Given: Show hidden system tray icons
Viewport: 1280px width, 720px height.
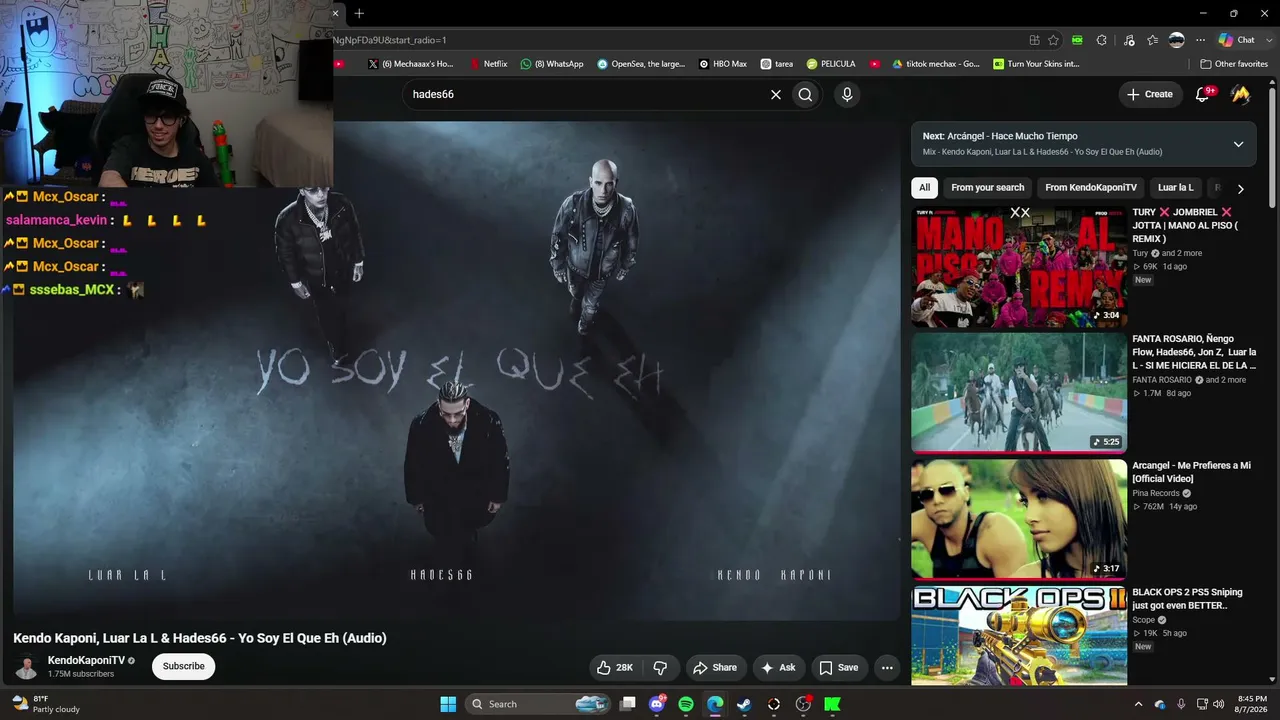Looking at the screenshot, I should coord(1139,704).
